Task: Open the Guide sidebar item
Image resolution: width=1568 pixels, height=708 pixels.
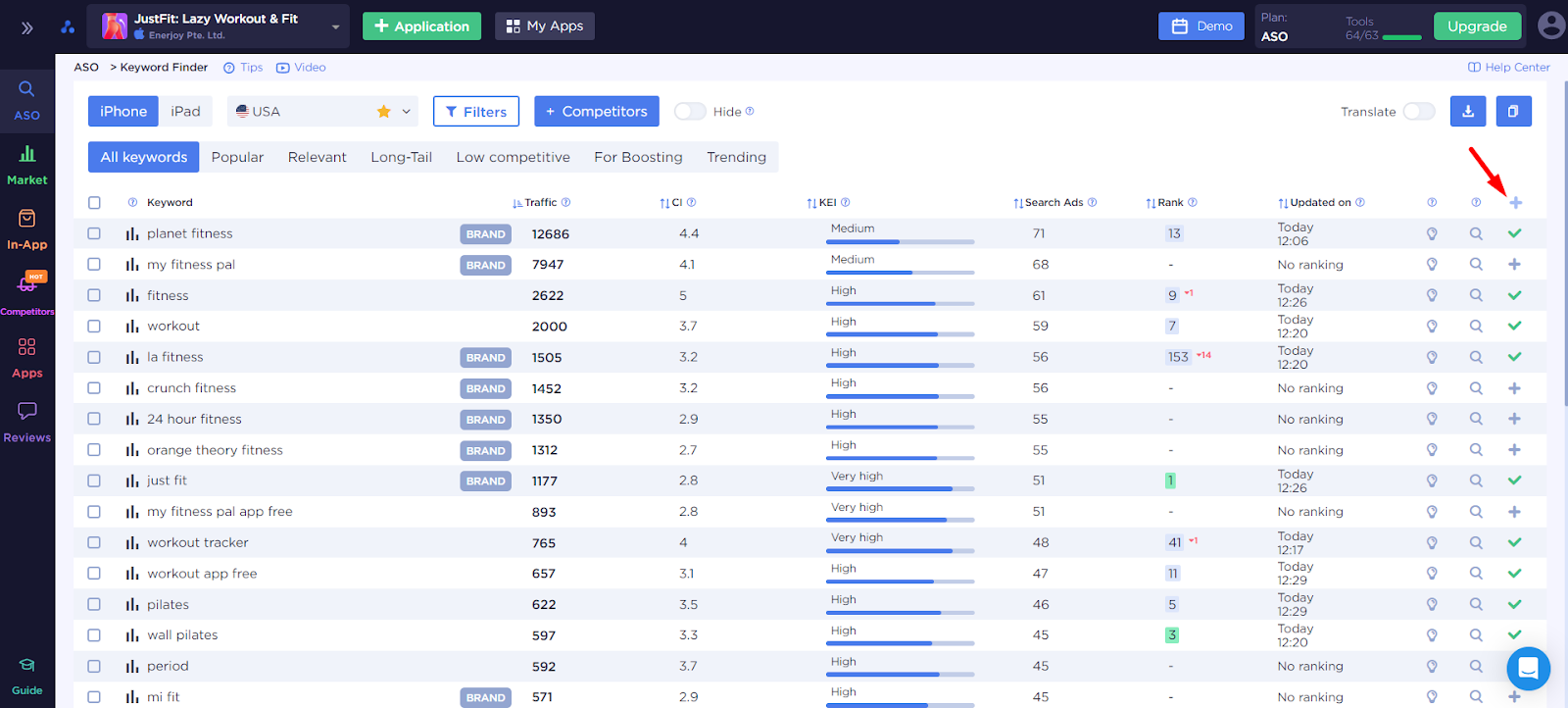Action: [x=27, y=677]
